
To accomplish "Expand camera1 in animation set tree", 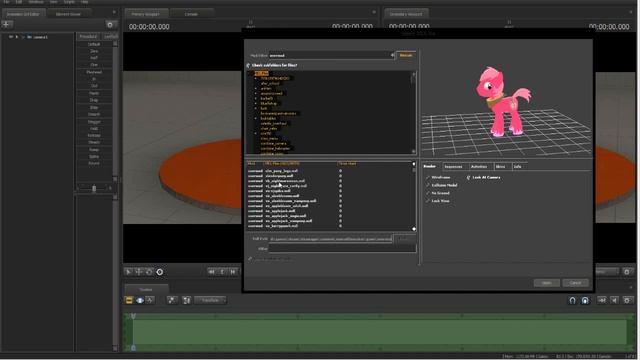I will 17,37.
